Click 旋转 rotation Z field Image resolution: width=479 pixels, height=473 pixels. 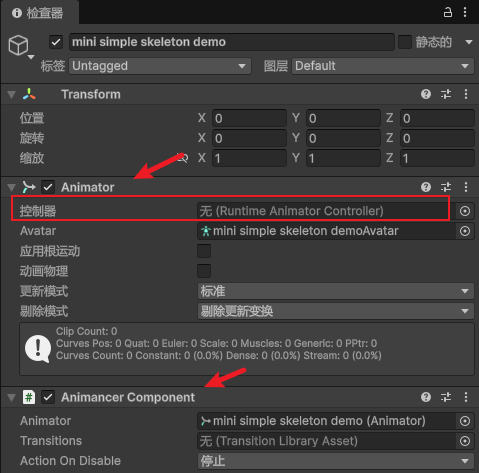tap(437, 138)
